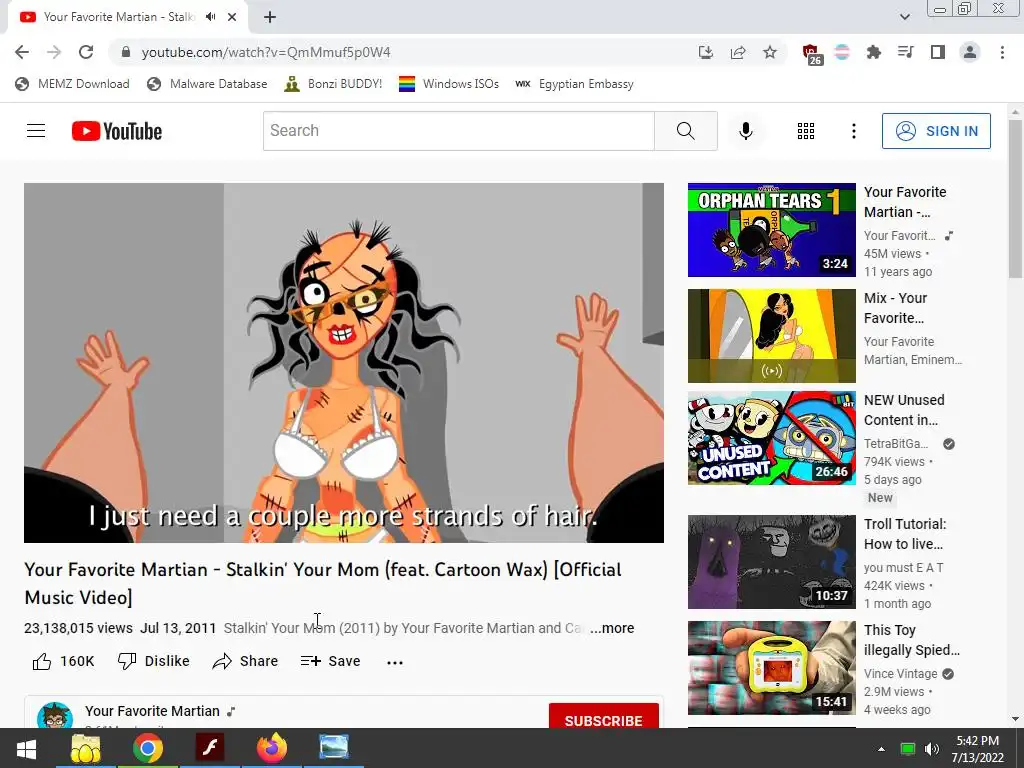The image size is (1024, 768).
Task: Save the video to a playlist
Action: (x=330, y=661)
